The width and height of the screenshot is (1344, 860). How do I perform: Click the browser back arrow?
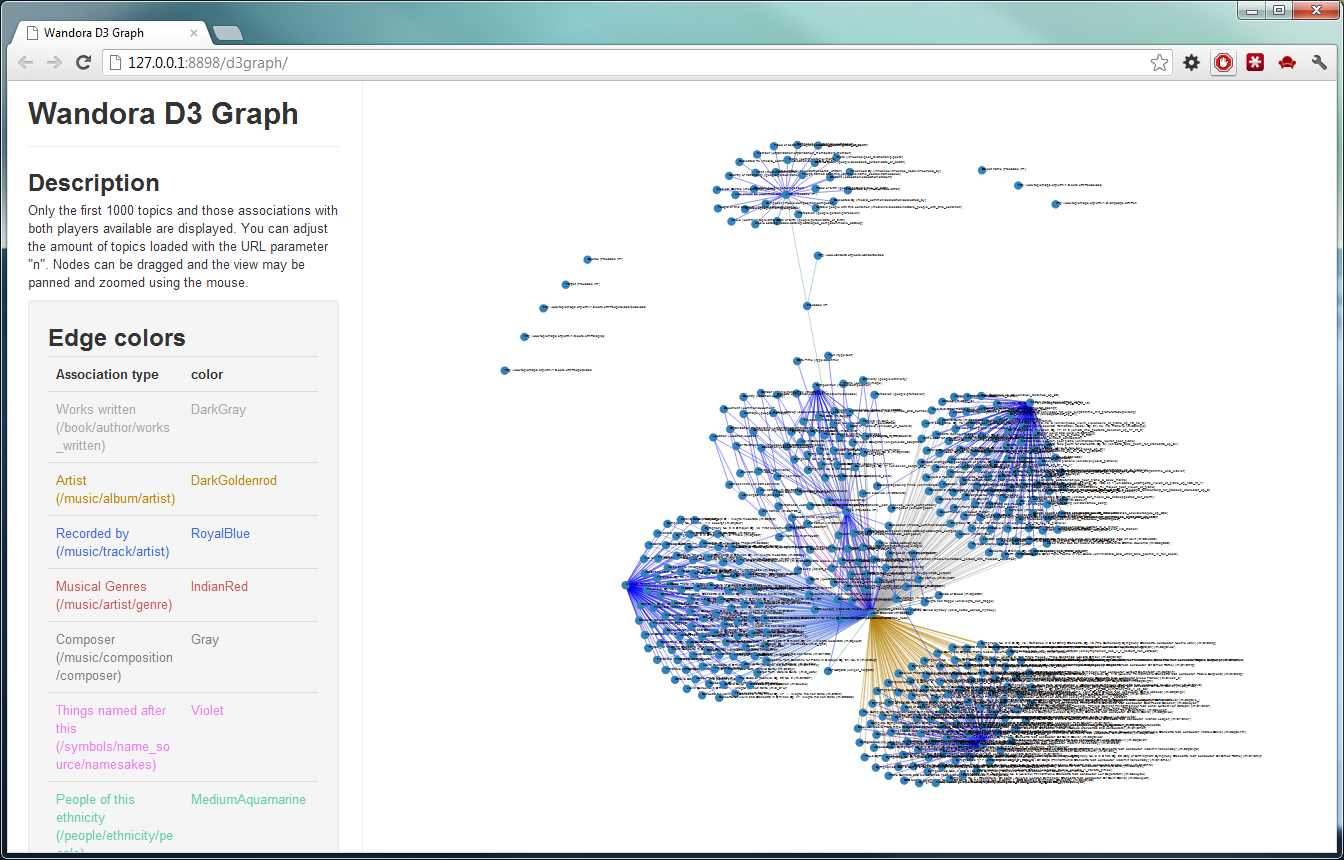pos(26,63)
